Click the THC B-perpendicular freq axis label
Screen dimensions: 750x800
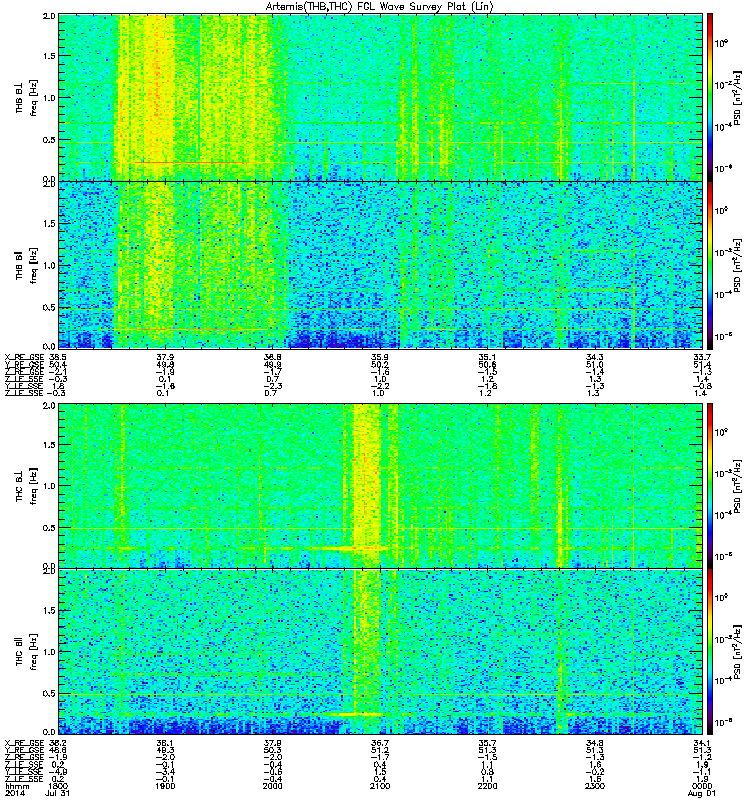pos(27,486)
